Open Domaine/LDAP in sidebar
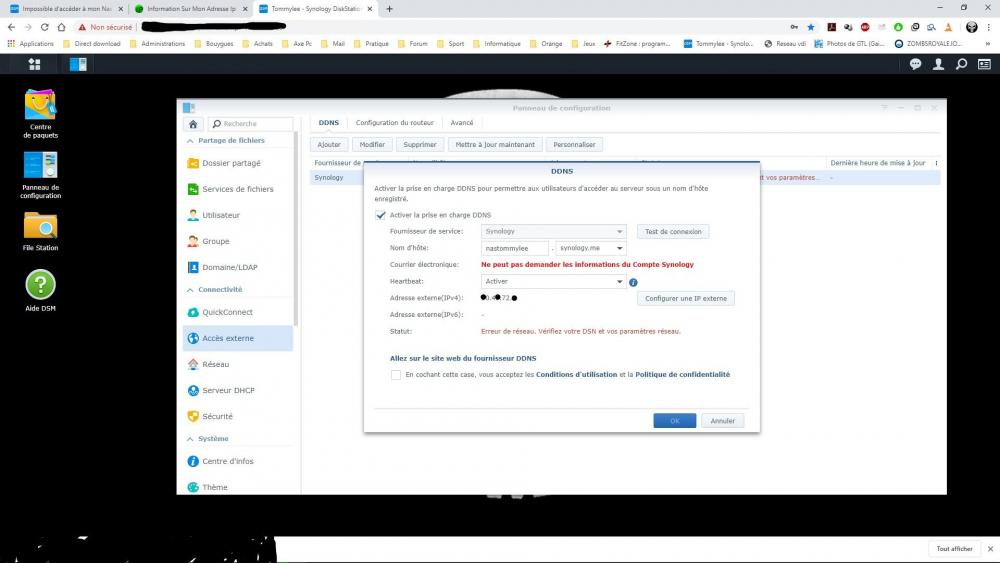1000x563 pixels. tap(238, 268)
